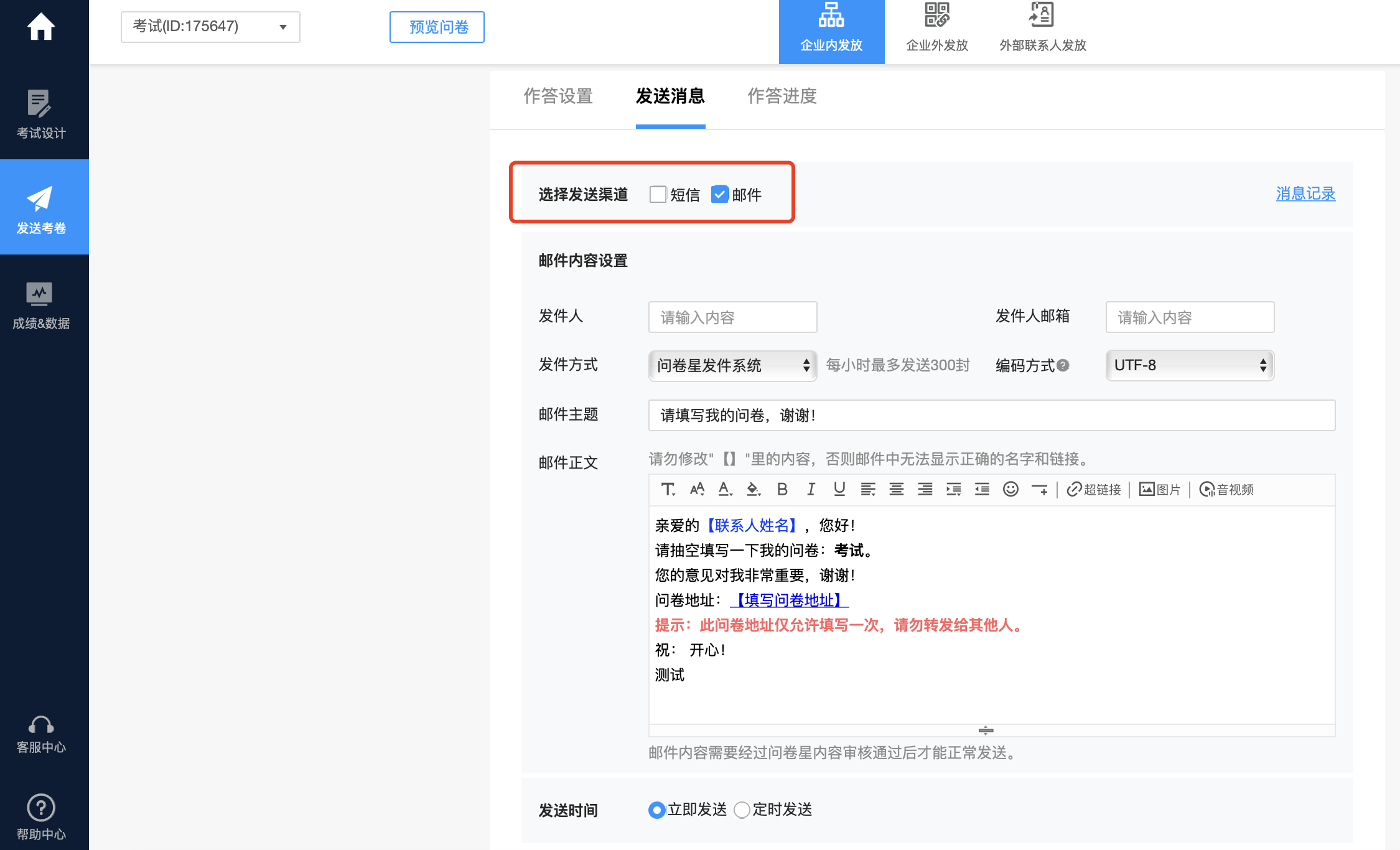Switch to the 作答设置 tab
The height and width of the screenshot is (850, 1400).
pos(558,96)
